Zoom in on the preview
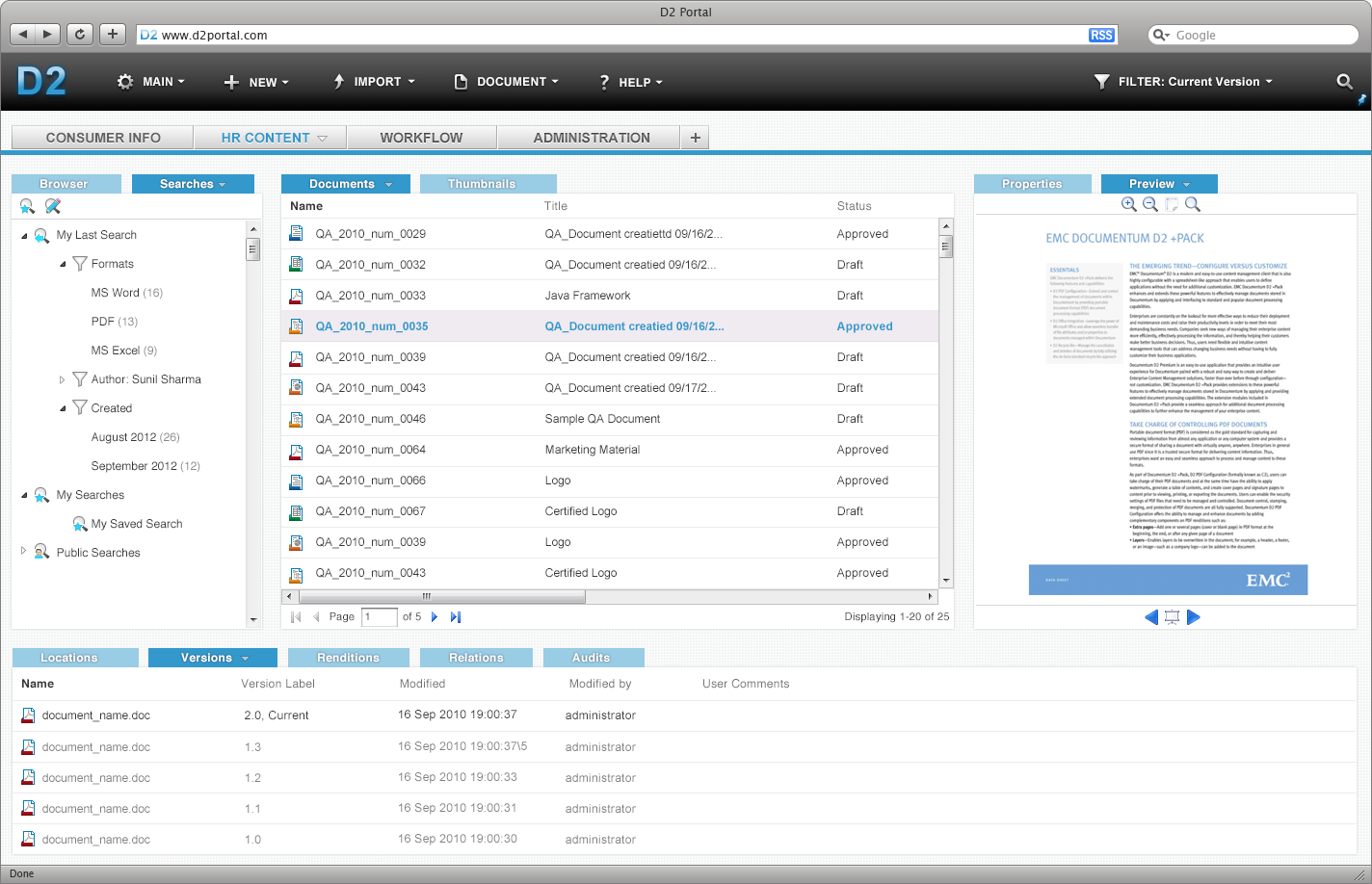This screenshot has width=1372, height=884. click(x=1129, y=204)
